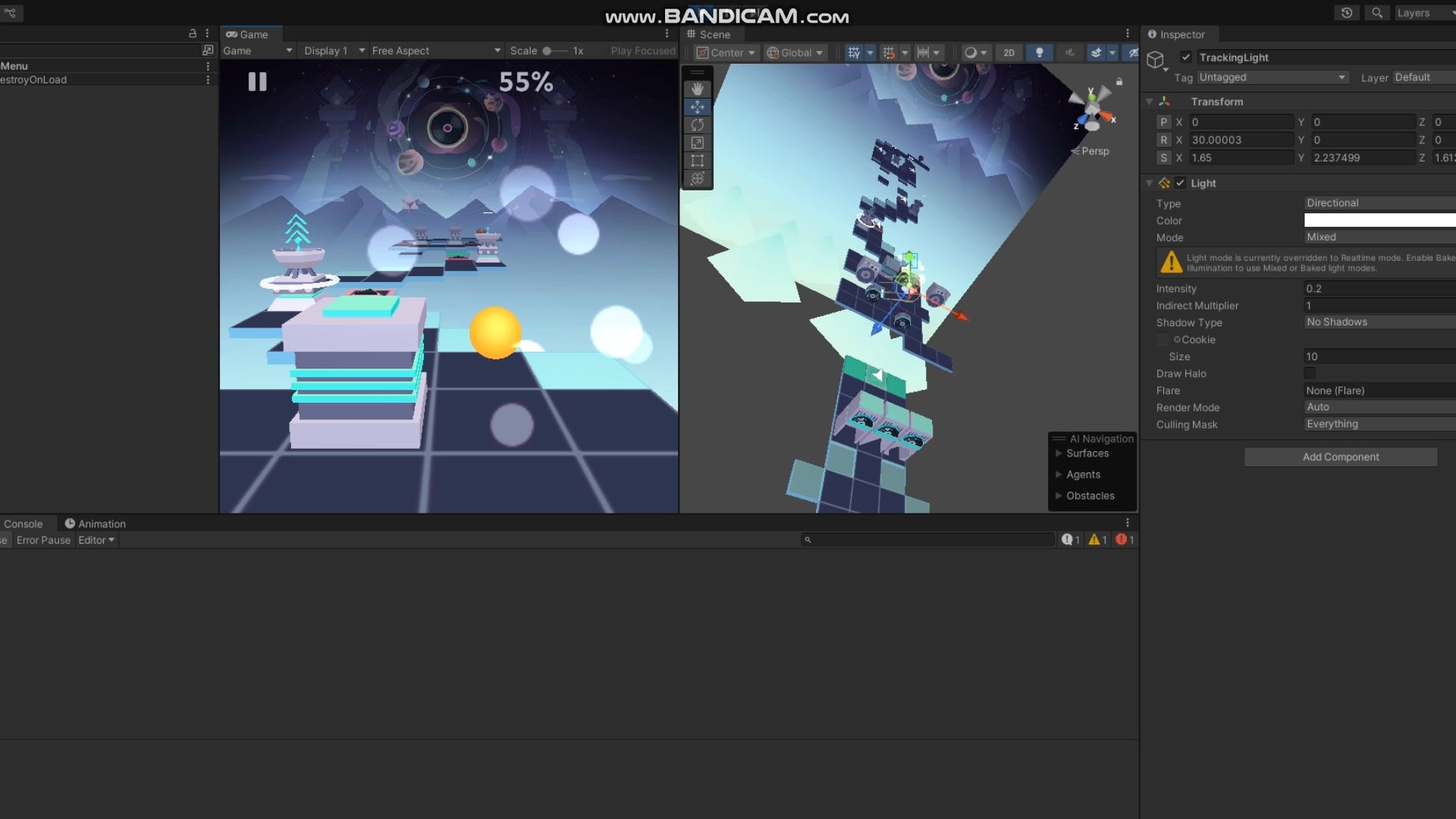The height and width of the screenshot is (819, 1456).
Task: Pick the Light color swatch
Action: (1380, 220)
